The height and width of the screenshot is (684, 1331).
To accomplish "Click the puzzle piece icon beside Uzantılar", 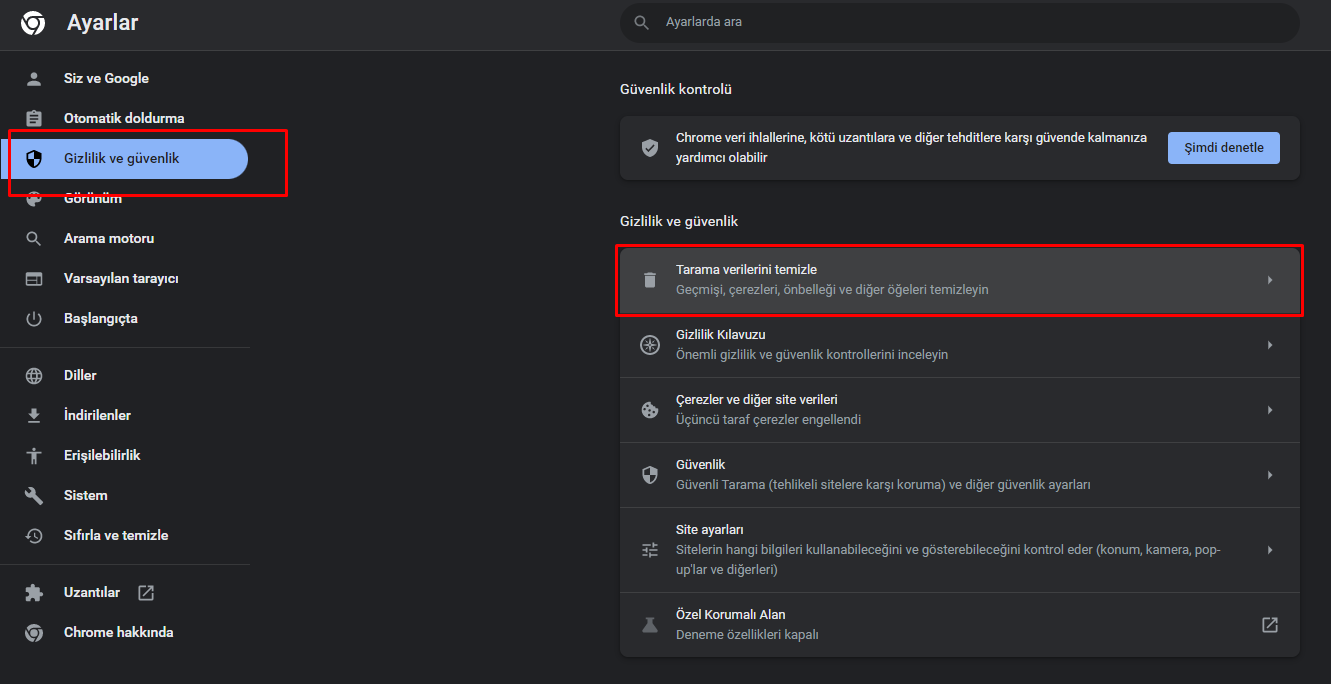I will coord(35,591).
